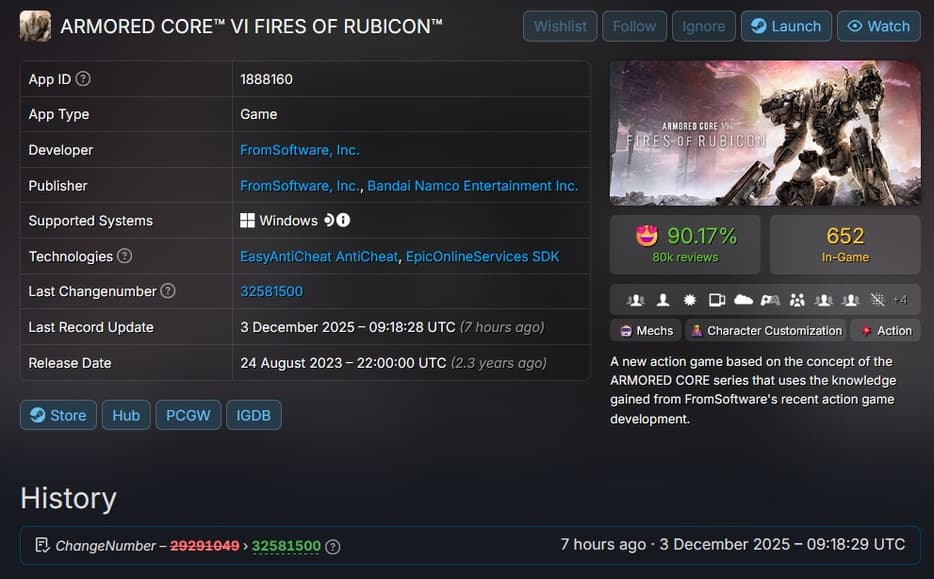Click the help icon next to App ID
The width and height of the screenshot is (934, 579).
click(x=83, y=79)
